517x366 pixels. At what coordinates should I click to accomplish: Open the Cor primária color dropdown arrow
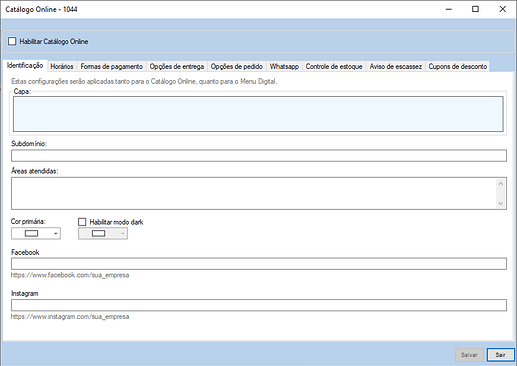[56, 234]
